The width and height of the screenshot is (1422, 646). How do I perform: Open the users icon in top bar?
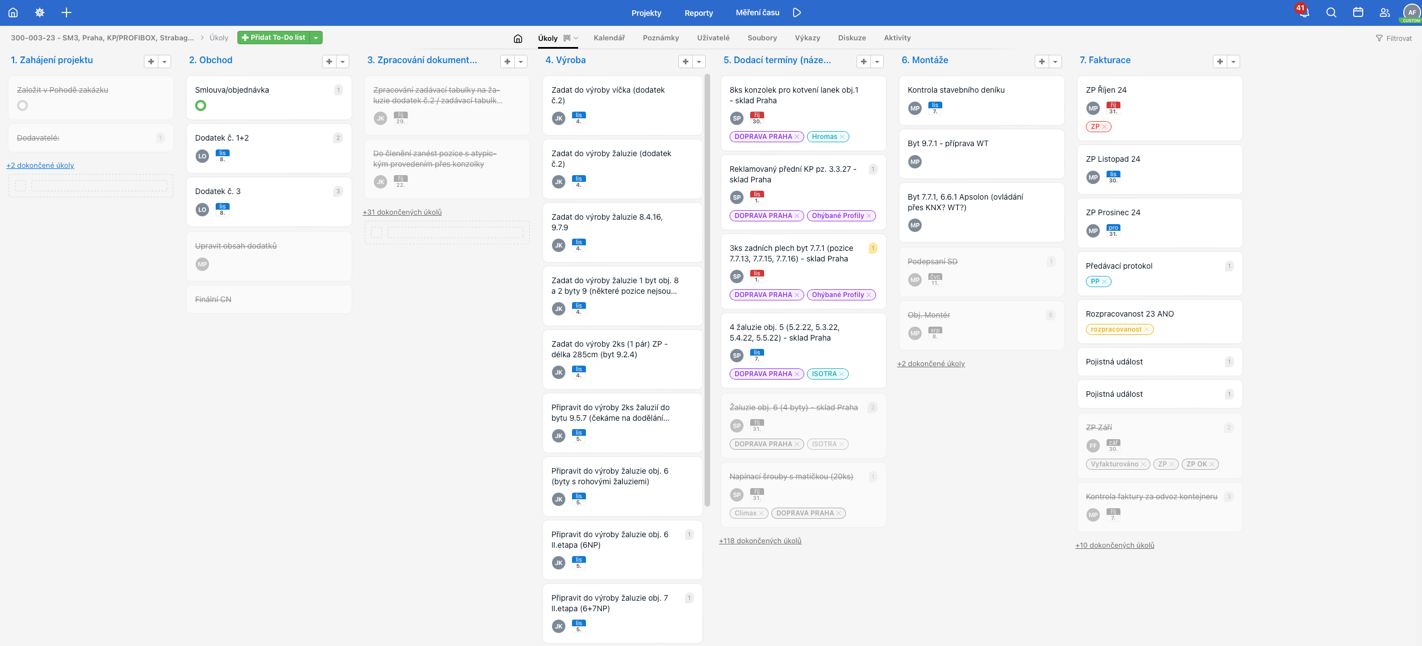pyautogui.click(x=1384, y=13)
